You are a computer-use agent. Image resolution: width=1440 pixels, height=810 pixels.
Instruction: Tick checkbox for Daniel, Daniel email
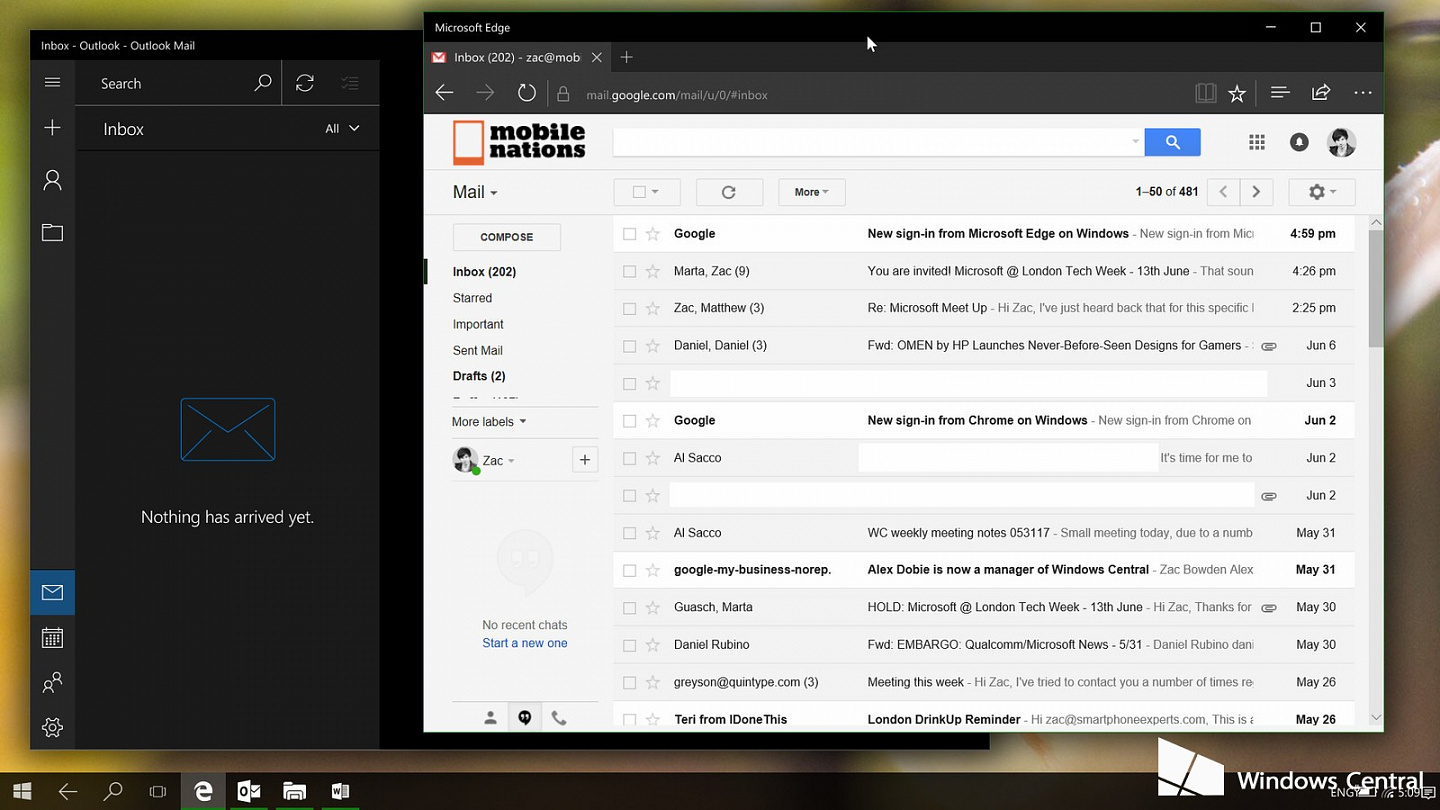pos(629,346)
